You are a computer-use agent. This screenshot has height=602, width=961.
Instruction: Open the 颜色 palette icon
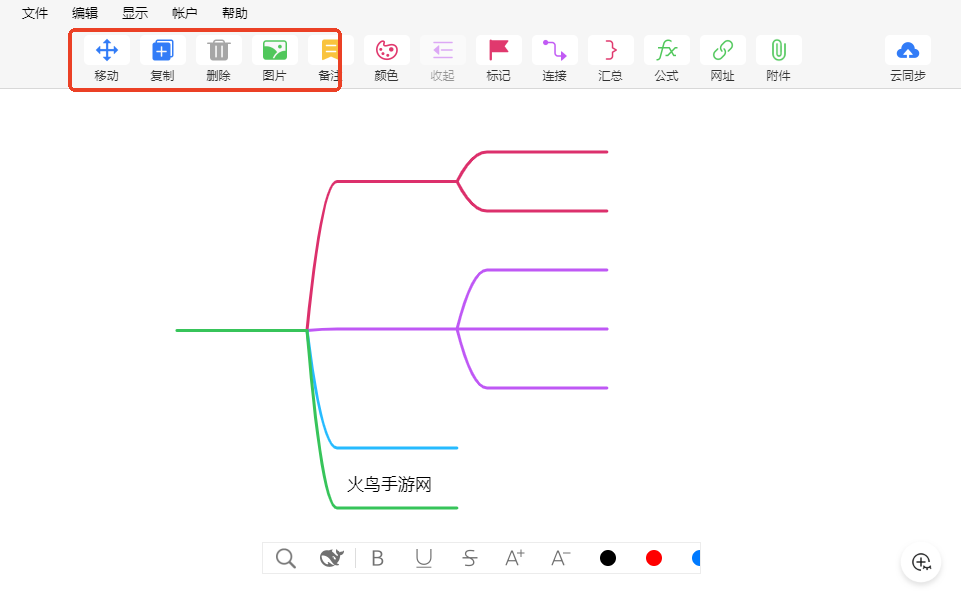coord(387,50)
